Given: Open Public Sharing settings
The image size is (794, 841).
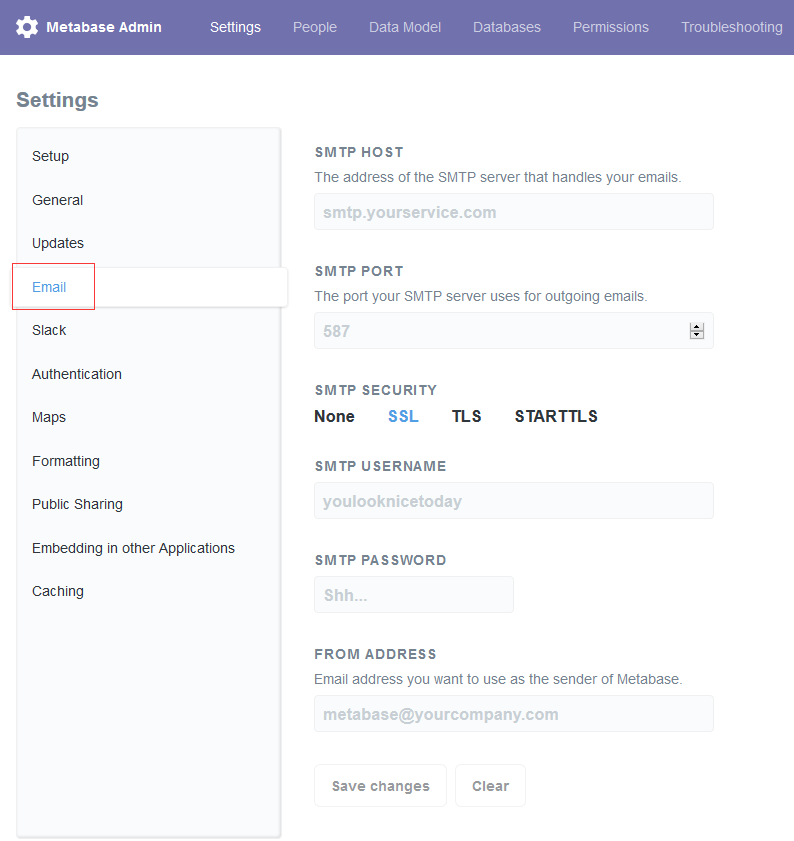Looking at the screenshot, I should 77,504.
